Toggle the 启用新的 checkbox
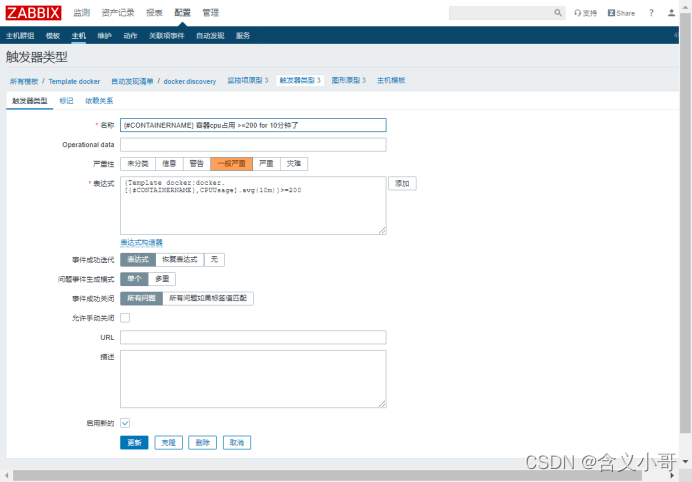The image size is (692, 482). (125, 423)
